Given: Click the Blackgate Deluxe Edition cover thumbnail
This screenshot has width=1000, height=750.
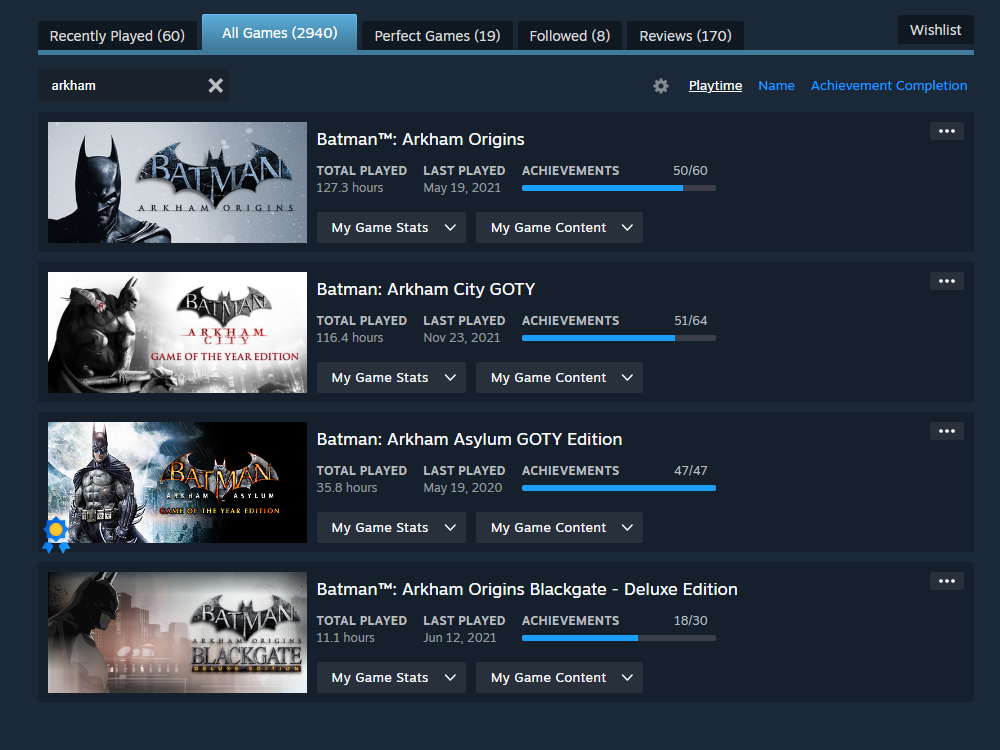Looking at the screenshot, I should tap(177, 632).
